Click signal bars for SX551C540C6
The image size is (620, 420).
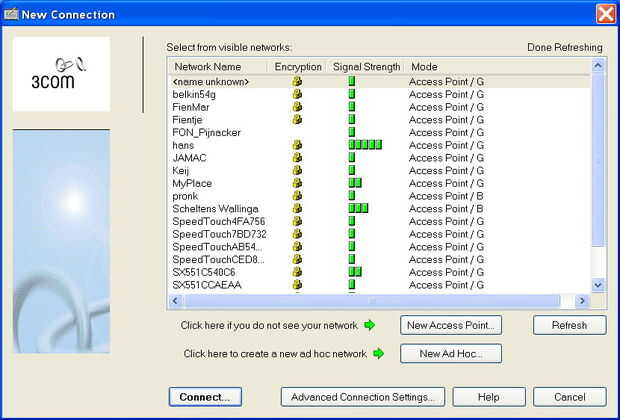pos(355,272)
